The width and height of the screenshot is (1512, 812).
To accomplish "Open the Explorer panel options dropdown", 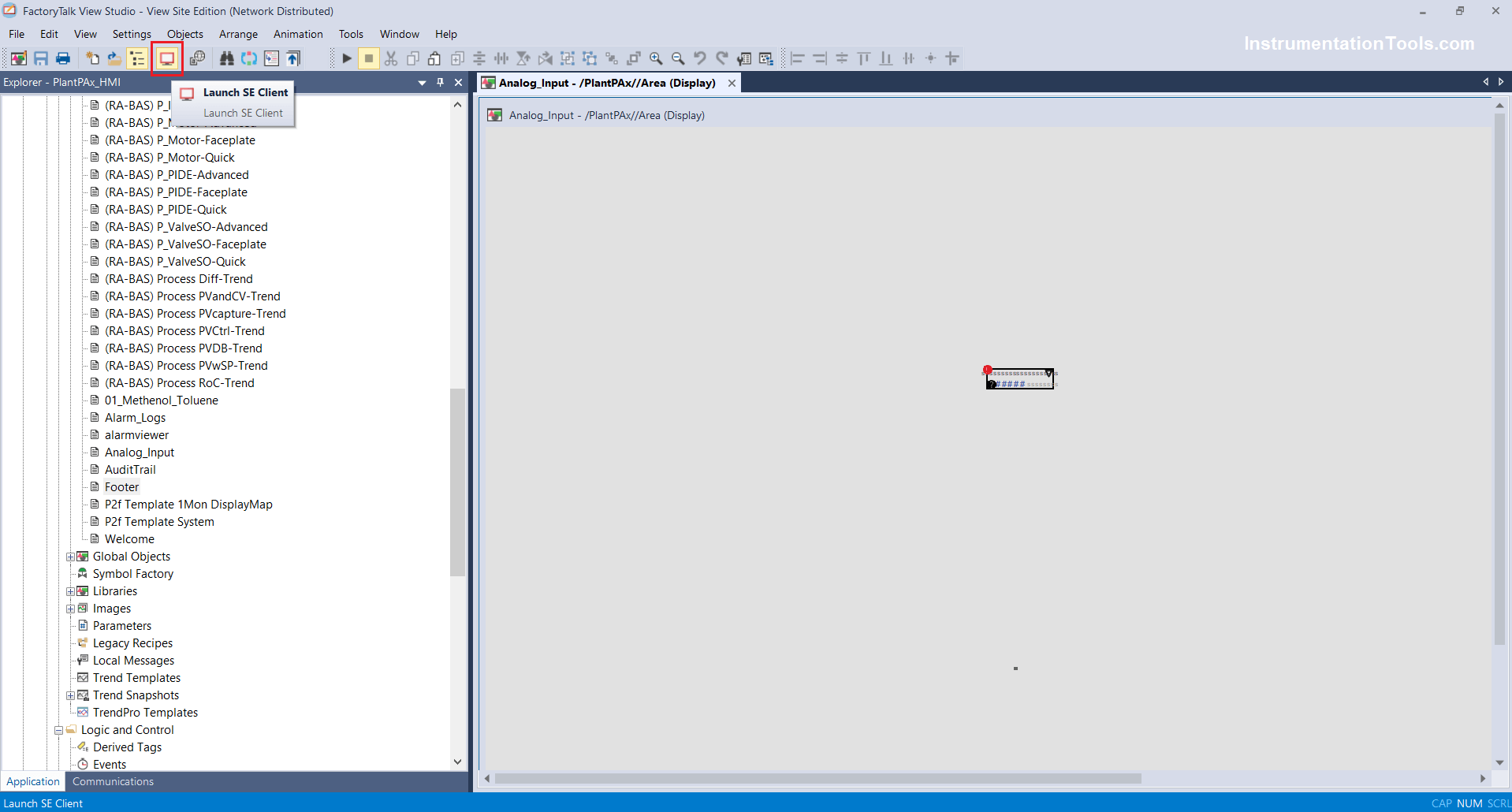I will click(422, 82).
